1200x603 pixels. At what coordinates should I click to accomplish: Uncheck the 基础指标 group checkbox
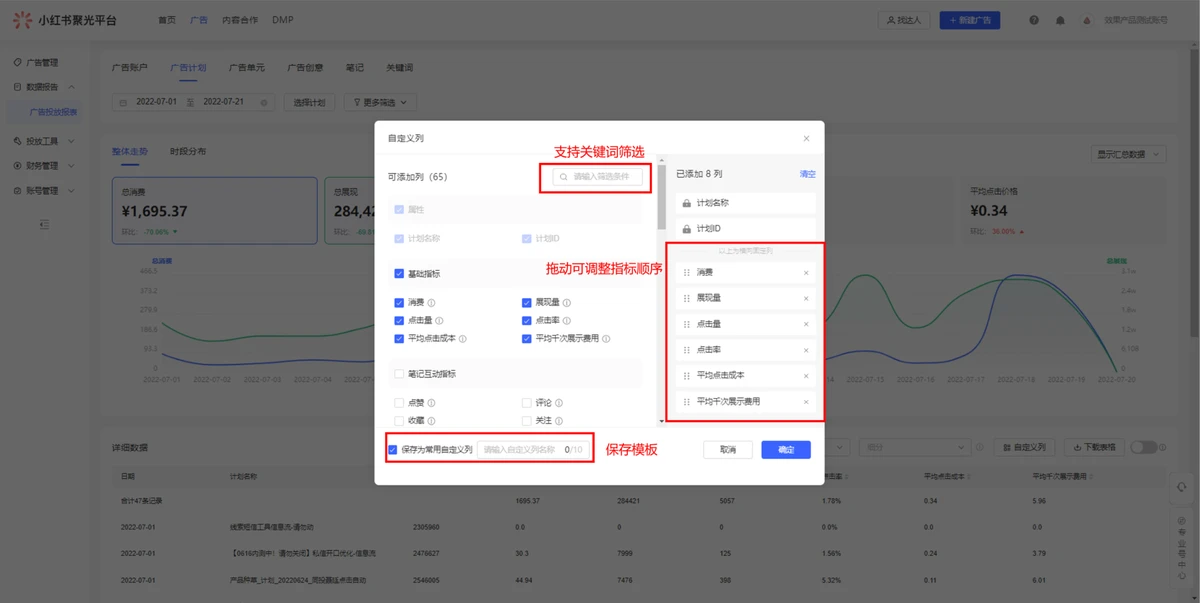coord(400,274)
